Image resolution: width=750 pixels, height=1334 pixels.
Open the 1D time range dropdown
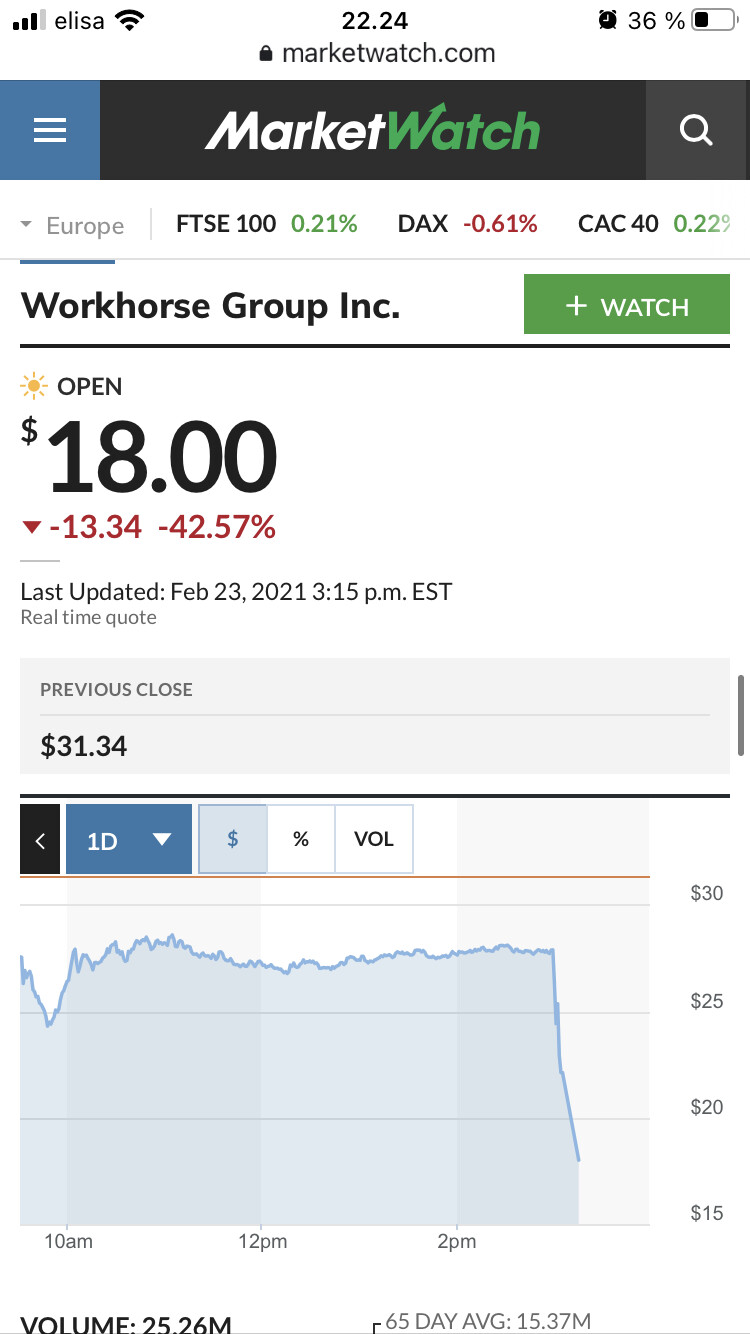click(x=129, y=840)
